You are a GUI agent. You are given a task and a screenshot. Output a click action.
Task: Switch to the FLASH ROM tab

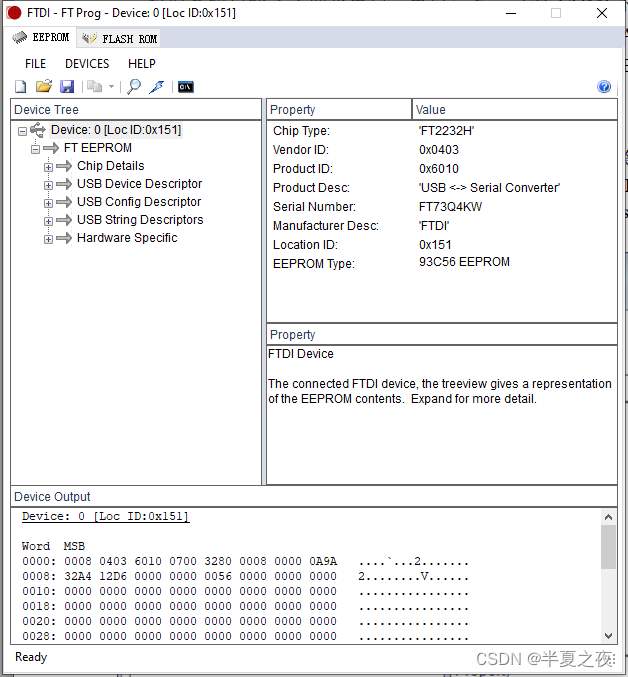pyautogui.click(x=120, y=38)
